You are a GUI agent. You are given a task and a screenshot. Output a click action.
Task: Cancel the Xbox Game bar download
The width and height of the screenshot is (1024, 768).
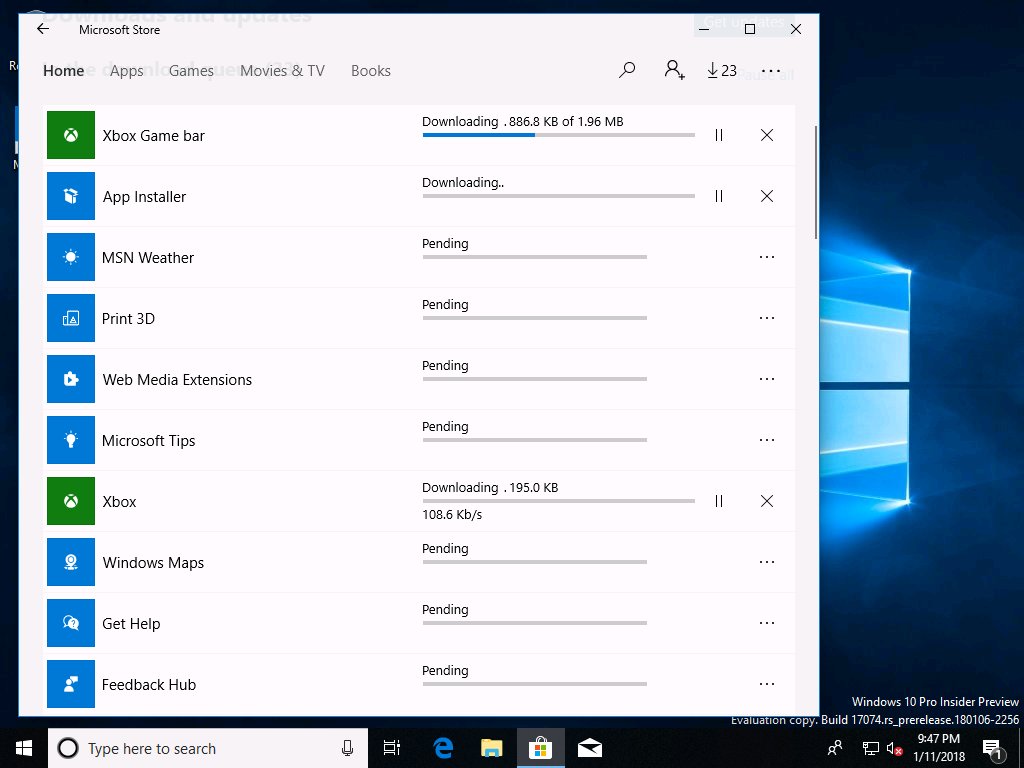767,135
